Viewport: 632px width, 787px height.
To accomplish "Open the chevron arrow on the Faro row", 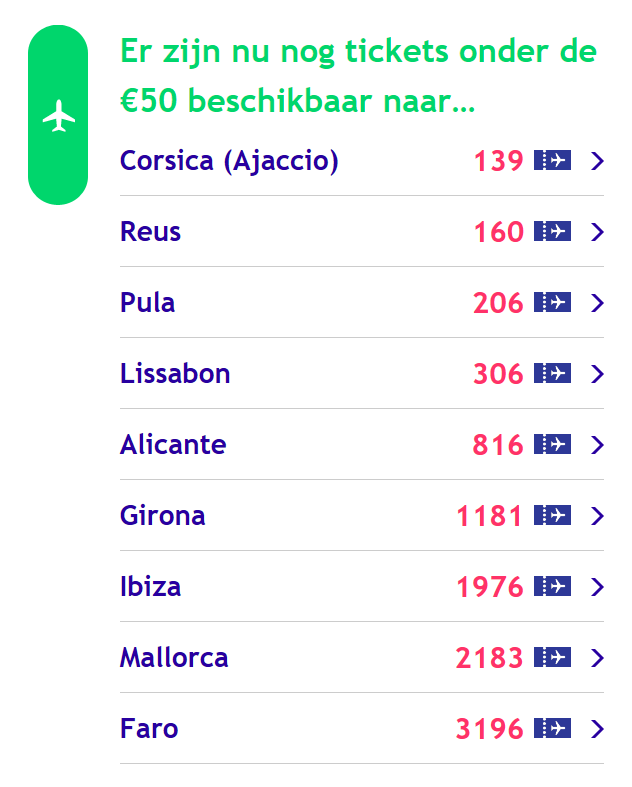I will point(597,728).
